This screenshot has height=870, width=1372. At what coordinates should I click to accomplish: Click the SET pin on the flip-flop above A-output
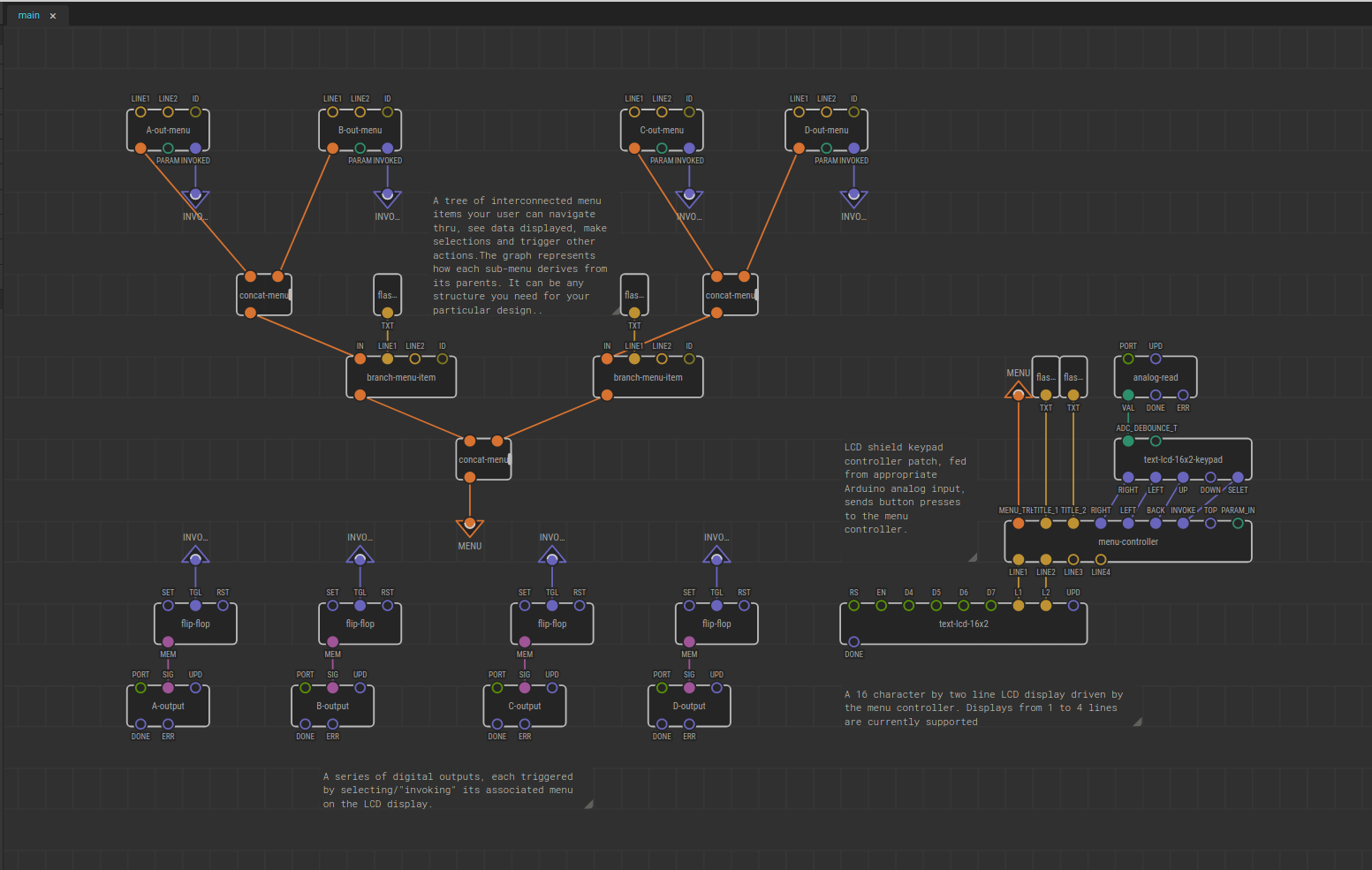[x=168, y=606]
